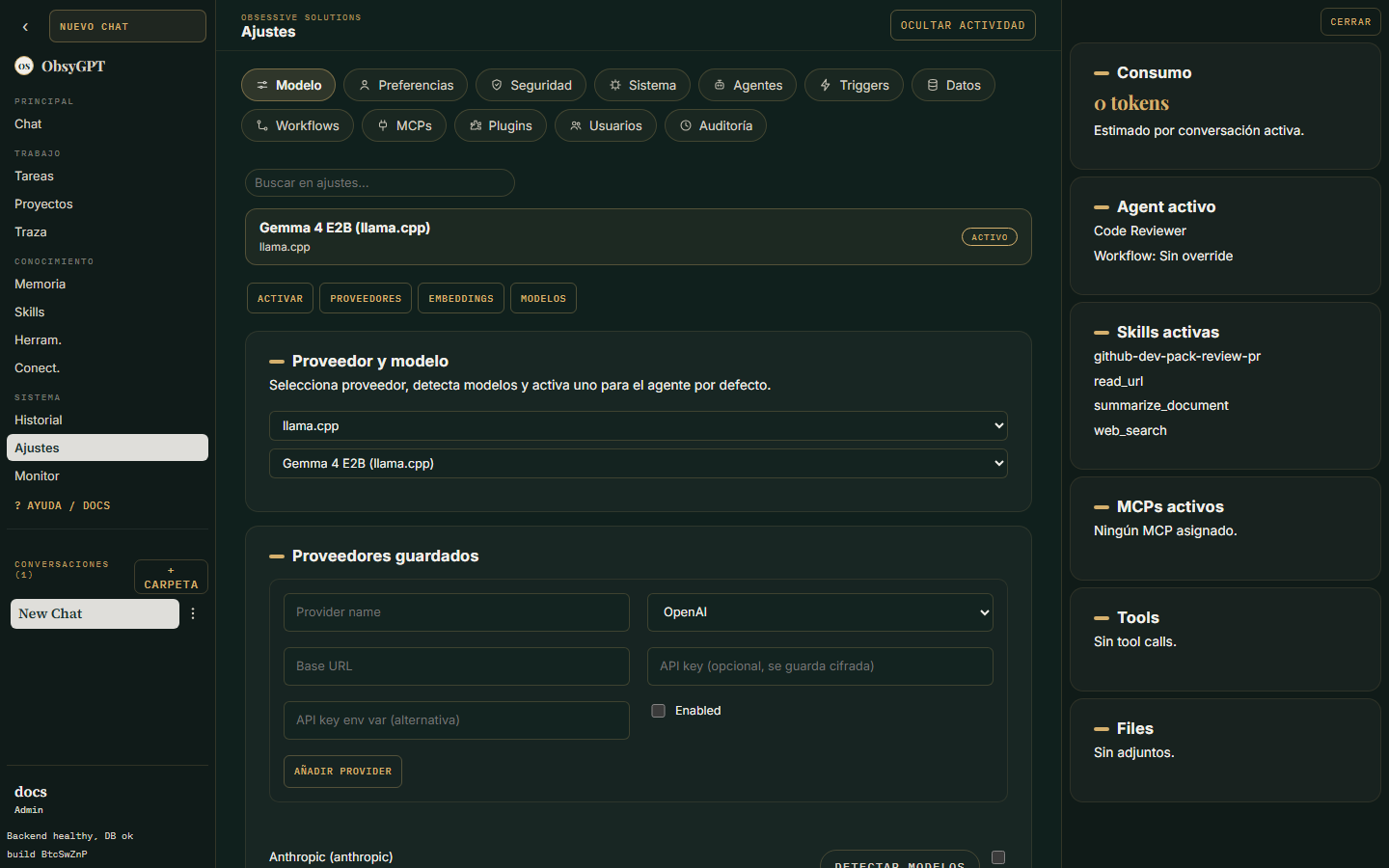The image size is (1389, 868).
Task: Jump to the Embeddings section
Action: [x=461, y=298]
